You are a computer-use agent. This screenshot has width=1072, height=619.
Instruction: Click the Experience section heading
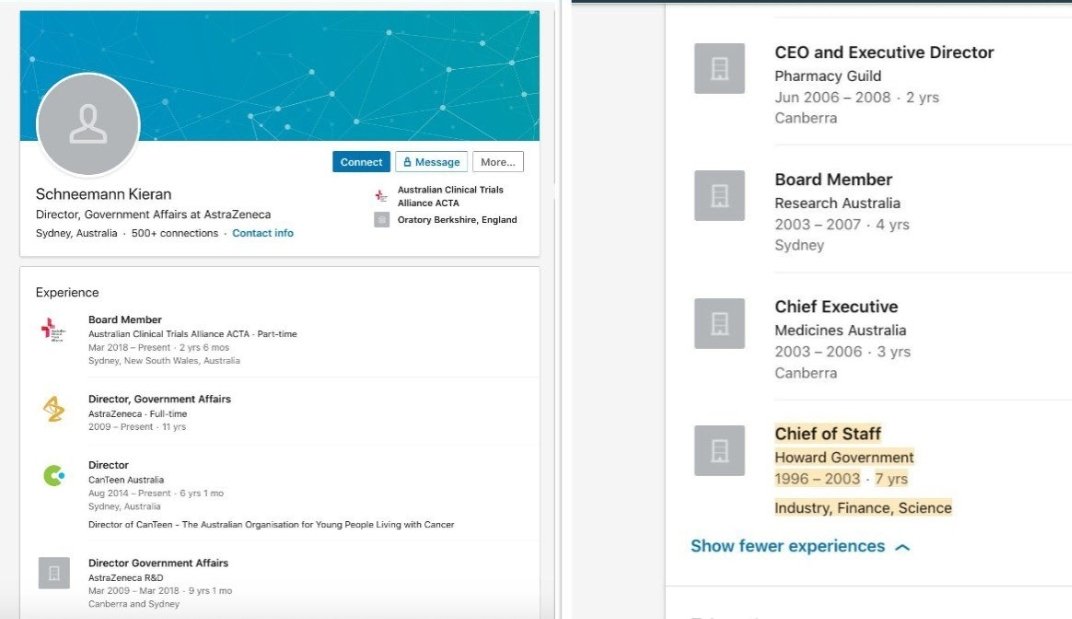tap(67, 293)
